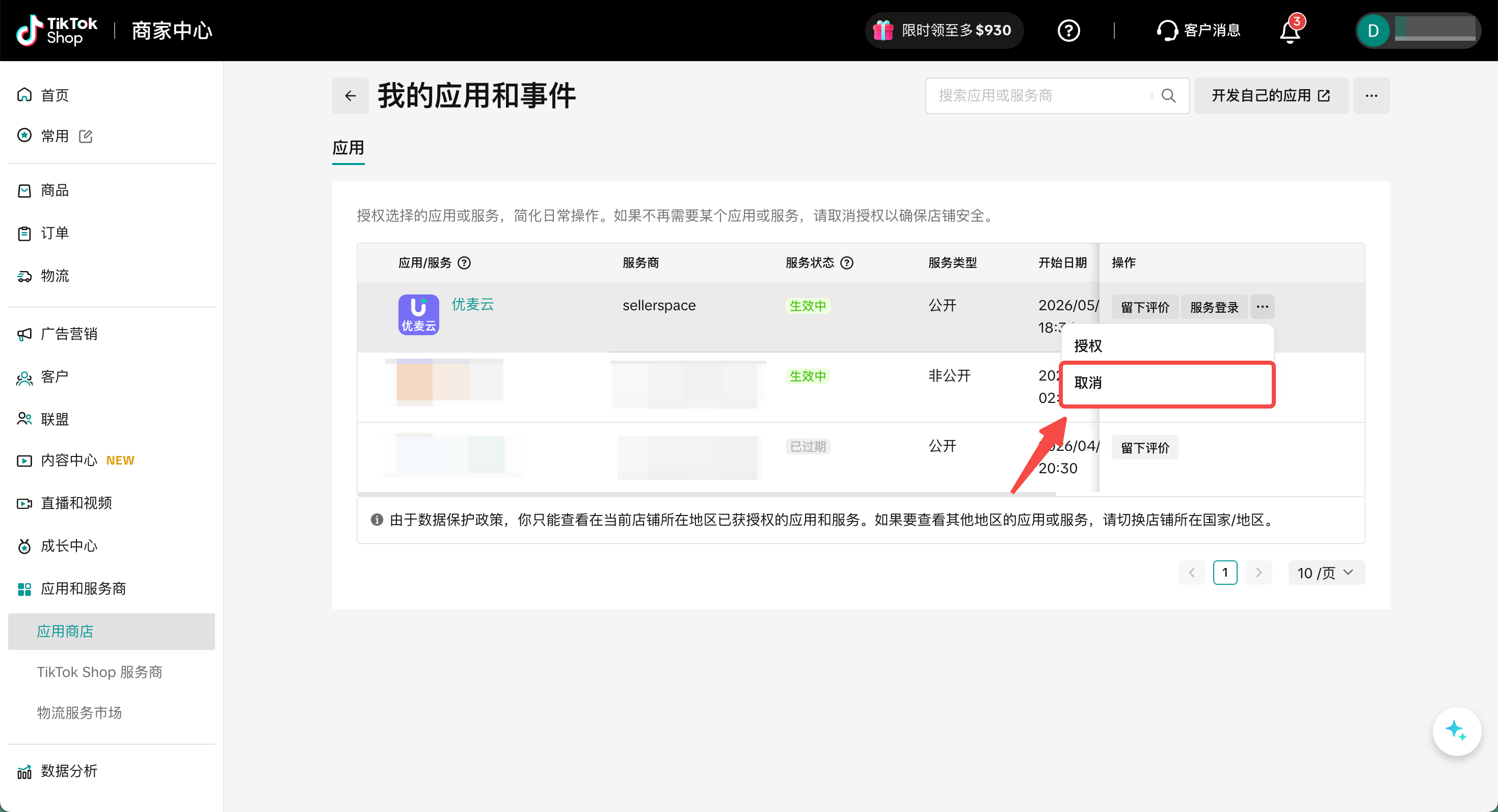Screen dimensions: 1498x812
Task: Go back using the arrow button
Action: point(350,96)
